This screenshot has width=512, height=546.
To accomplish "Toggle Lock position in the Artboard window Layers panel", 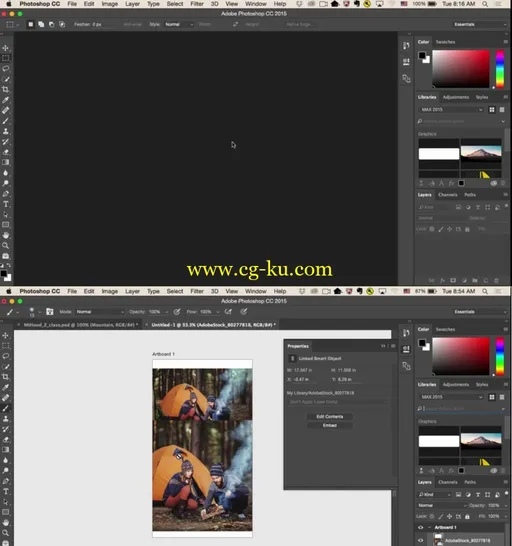I will 450,516.
